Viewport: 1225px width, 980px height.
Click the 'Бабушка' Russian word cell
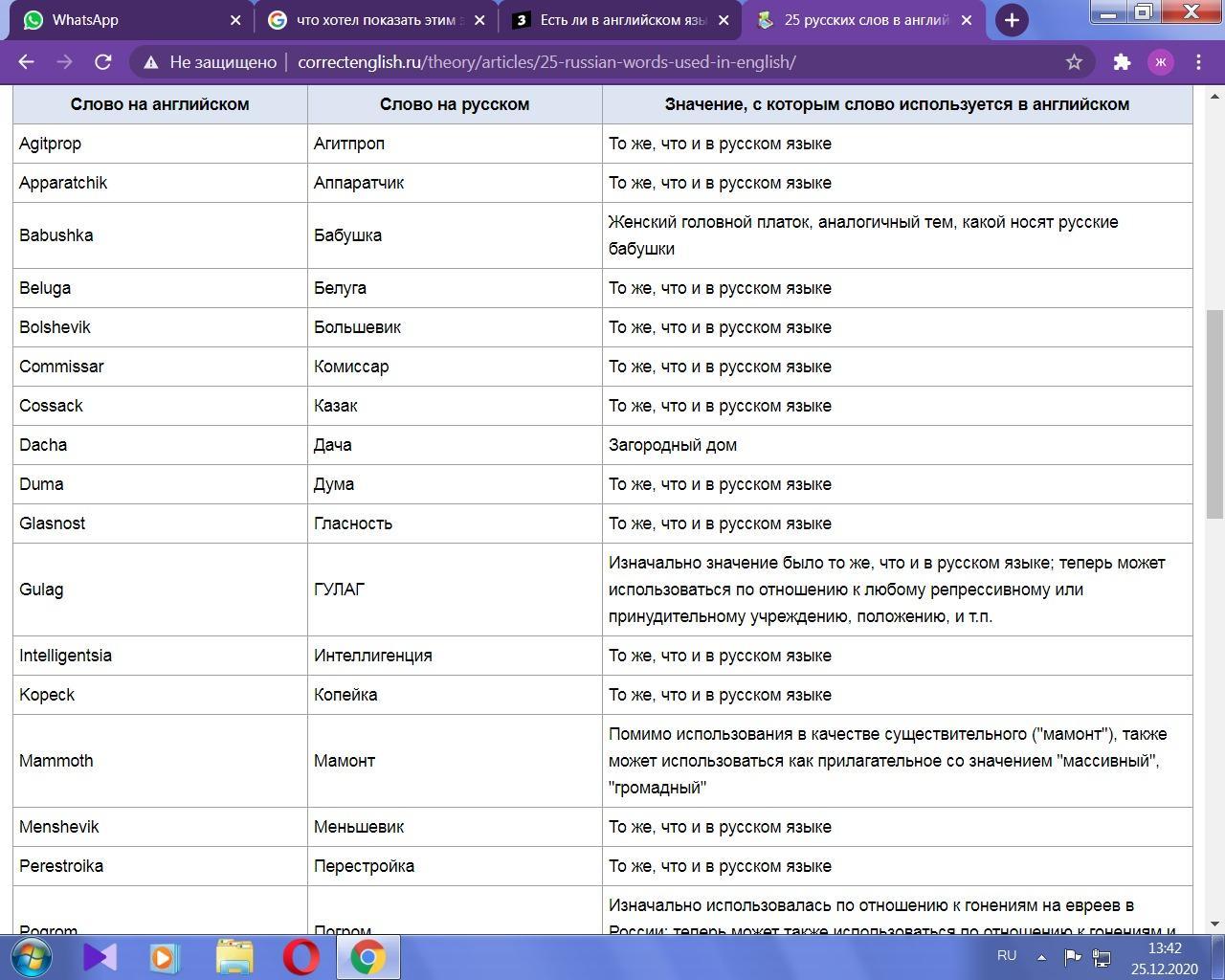click(455, 235)
